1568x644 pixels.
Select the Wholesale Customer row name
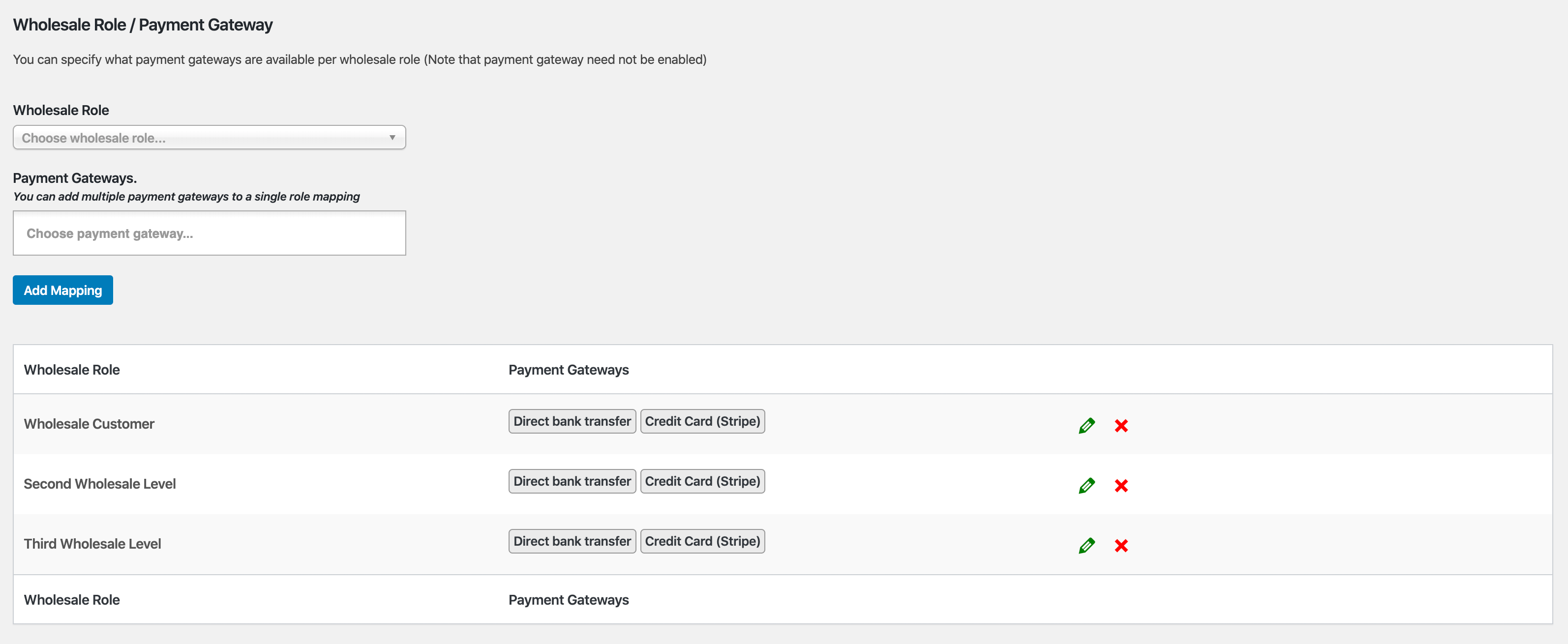[x=89, y=424]
